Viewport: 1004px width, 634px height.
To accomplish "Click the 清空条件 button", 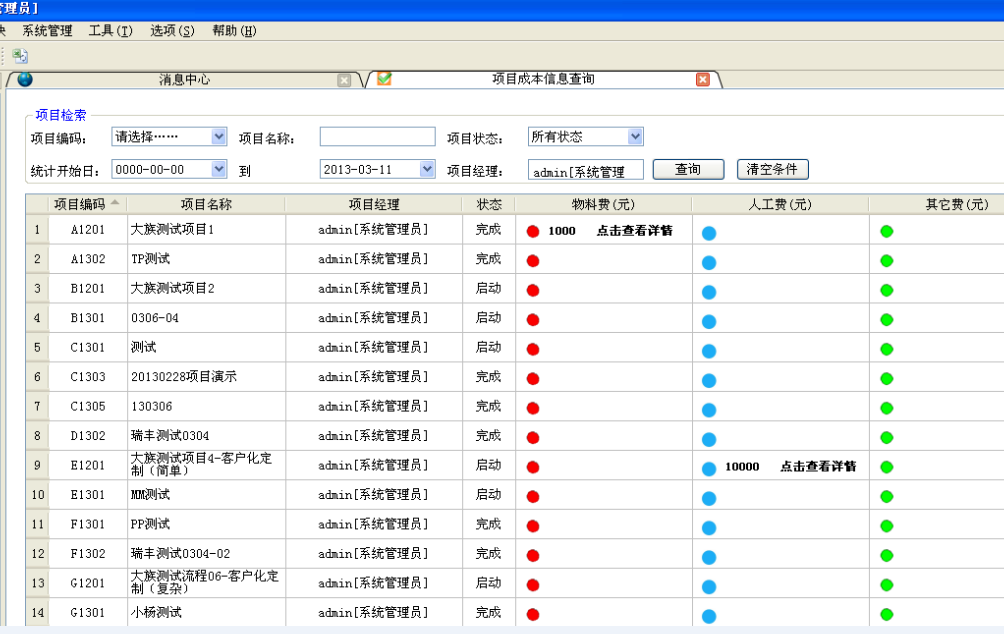I will pos(772,170).
